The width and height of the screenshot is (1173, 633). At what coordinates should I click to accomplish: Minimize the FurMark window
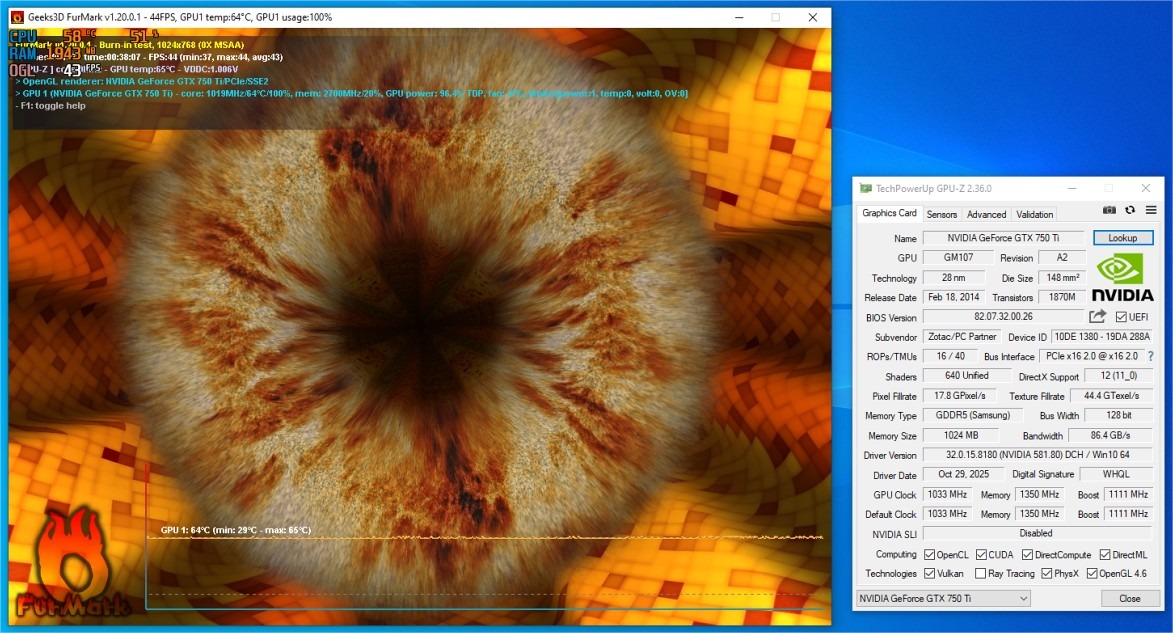pyautogui.click(x=739, y=17)
